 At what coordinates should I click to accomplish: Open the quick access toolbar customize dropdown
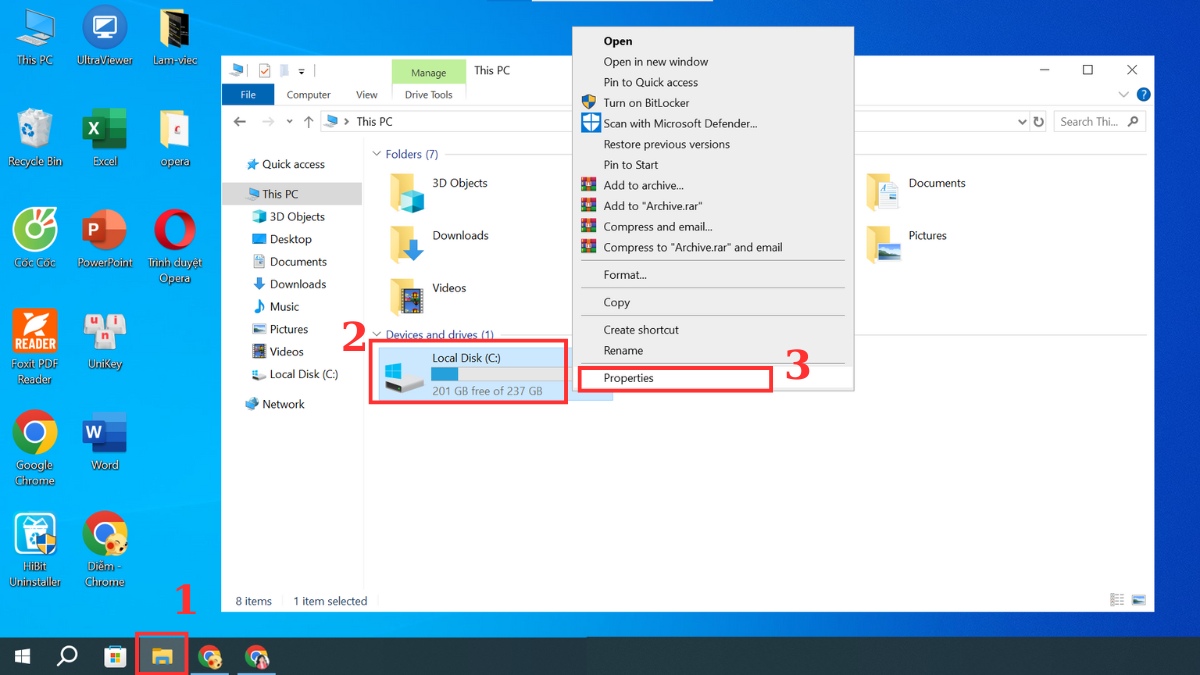301,72
